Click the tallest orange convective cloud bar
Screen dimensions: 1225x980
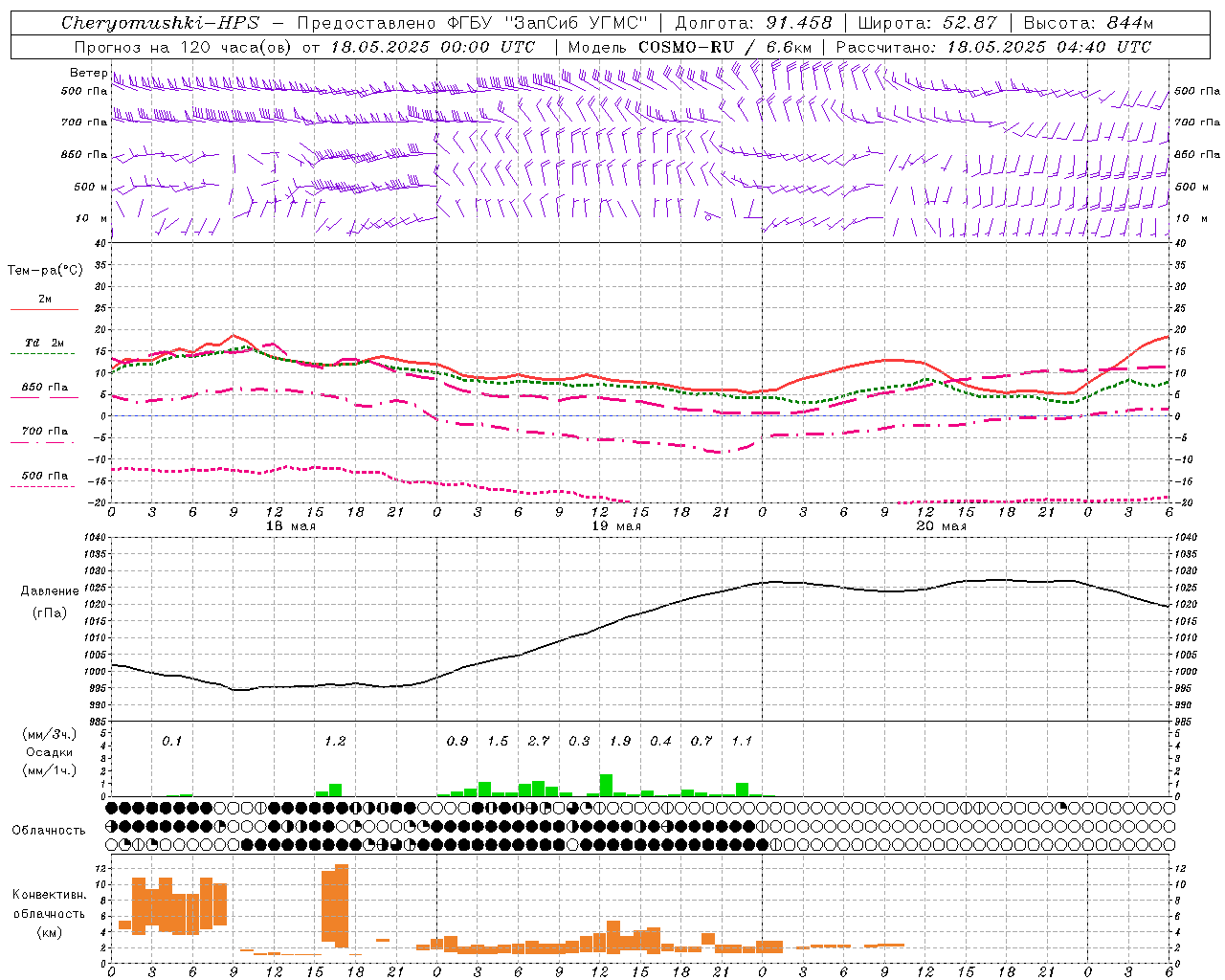tap(342, 905)
